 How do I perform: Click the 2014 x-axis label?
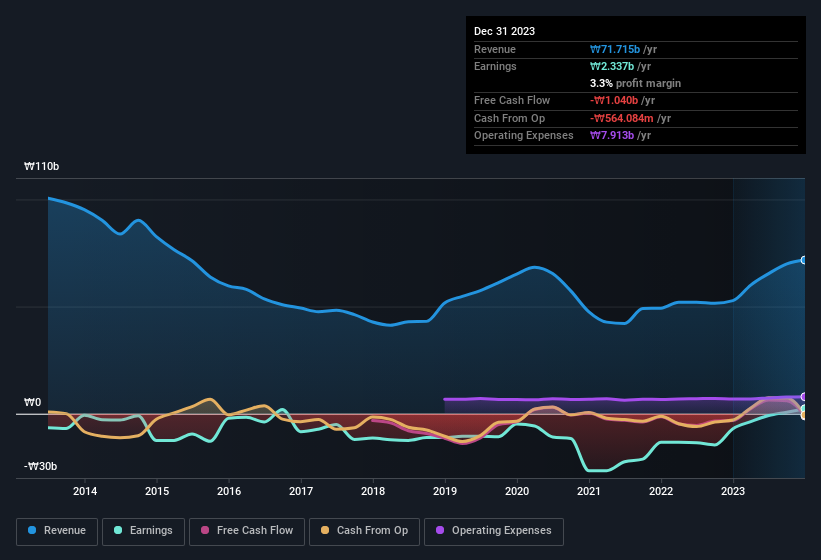point(85,491)
